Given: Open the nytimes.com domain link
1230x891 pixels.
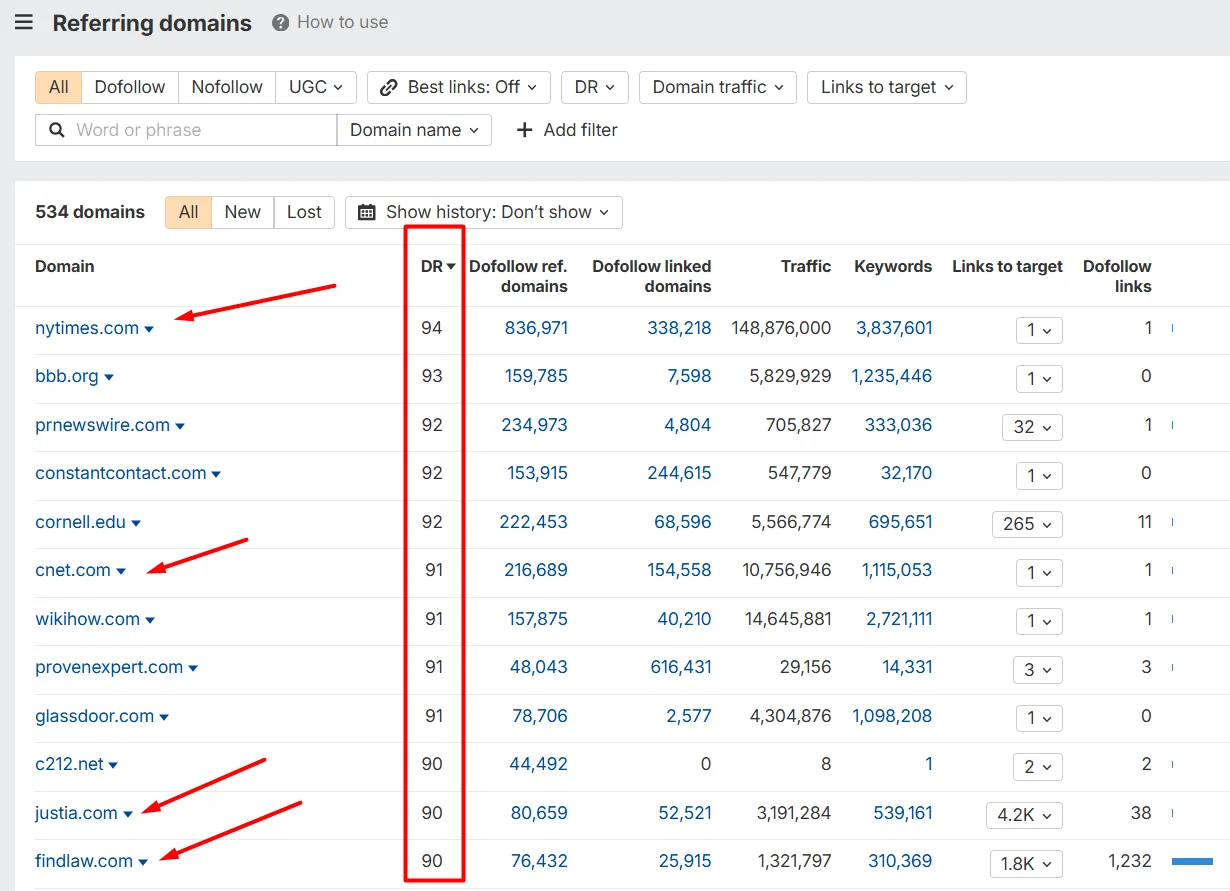Looking at the screenshot, I should (x=87, y=328).
